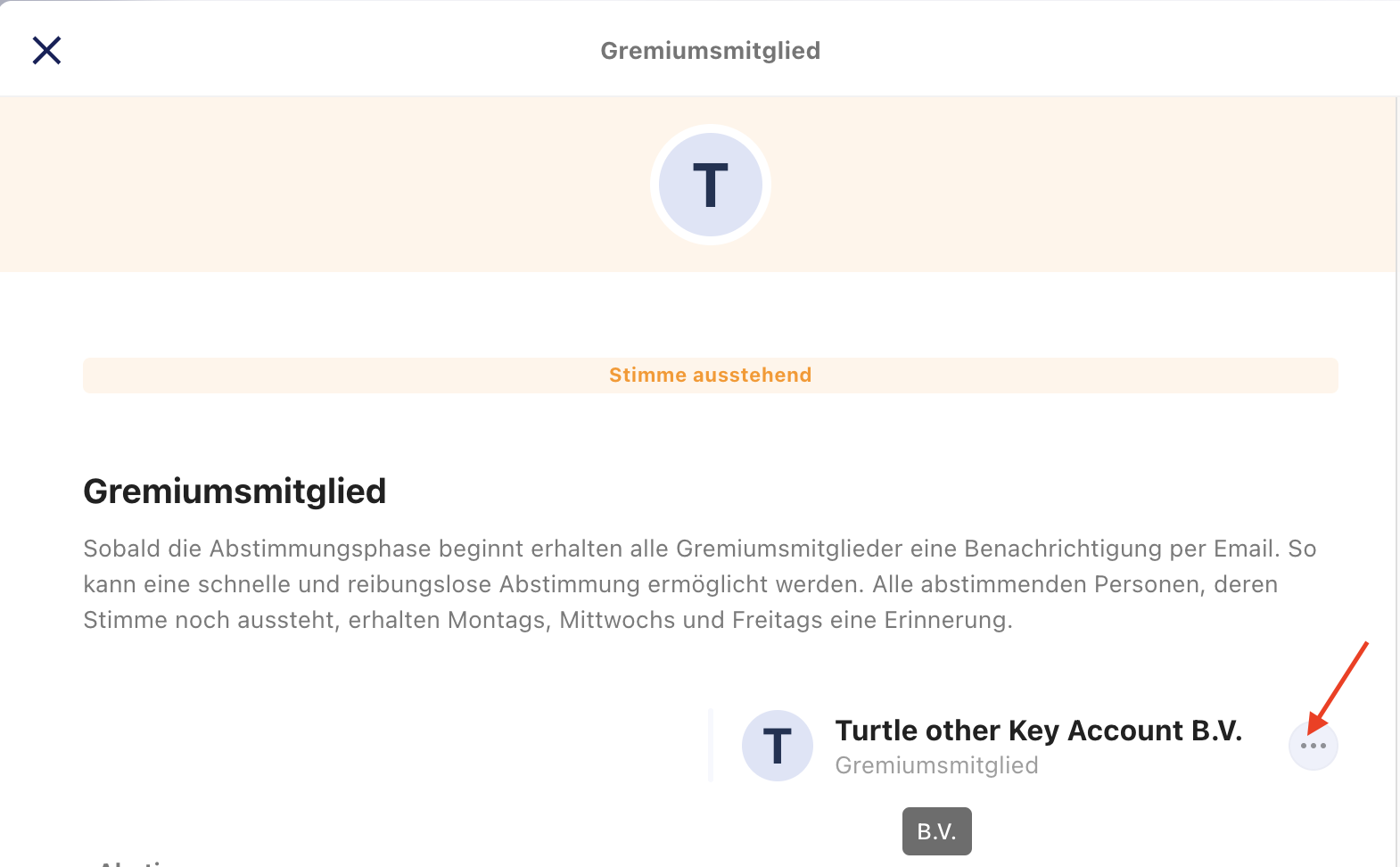Click the large T avatar in the banner
The image size is (1400, 867).
(711, 185)
